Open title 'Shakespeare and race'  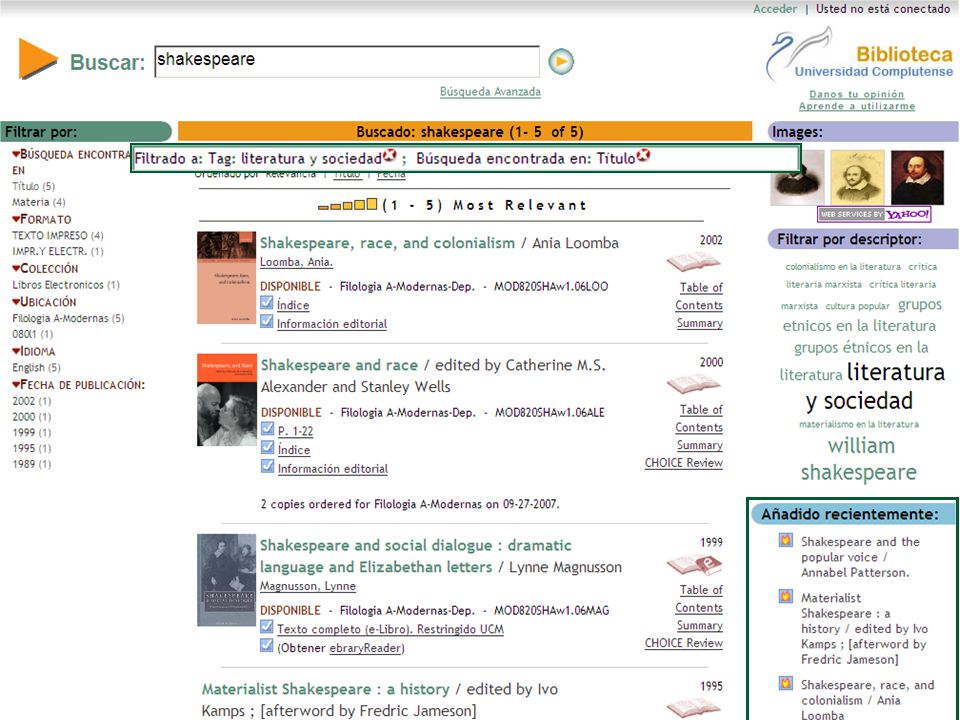[x=339, y=365]
